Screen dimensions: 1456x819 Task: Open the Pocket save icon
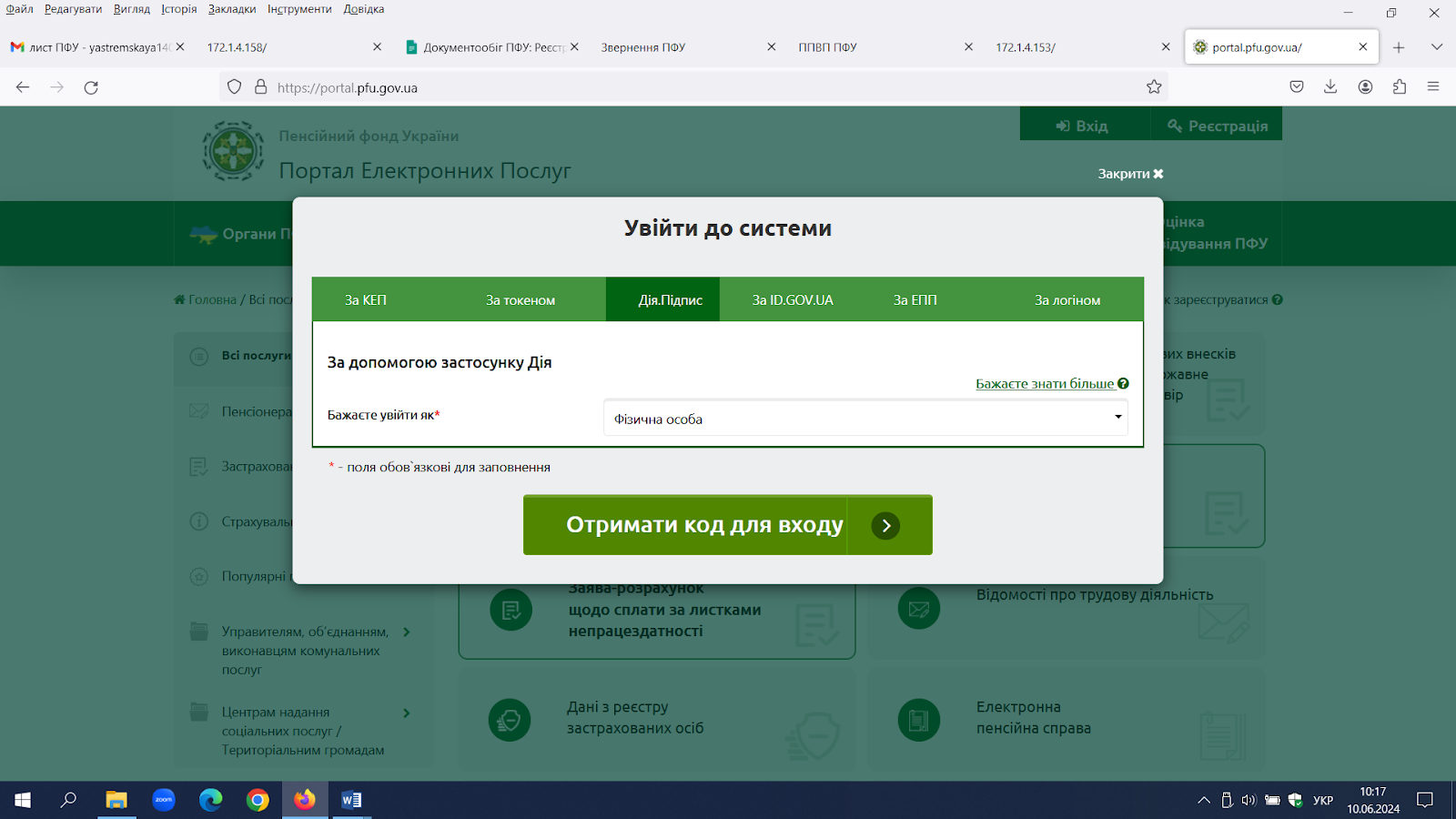pos(1297,87)
